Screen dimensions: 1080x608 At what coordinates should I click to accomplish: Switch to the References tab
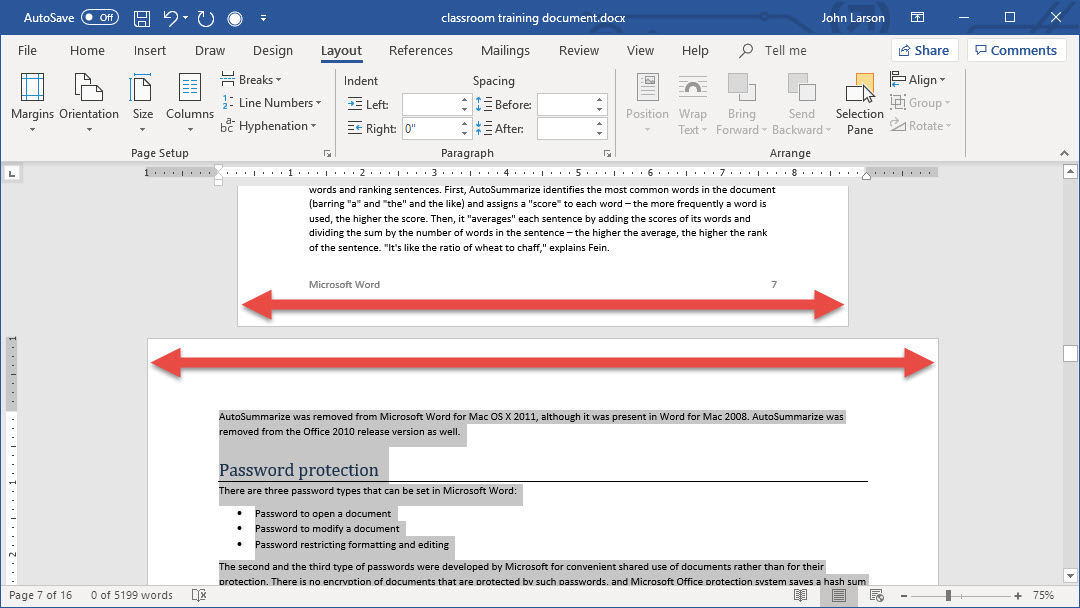(x=420, y=51)
